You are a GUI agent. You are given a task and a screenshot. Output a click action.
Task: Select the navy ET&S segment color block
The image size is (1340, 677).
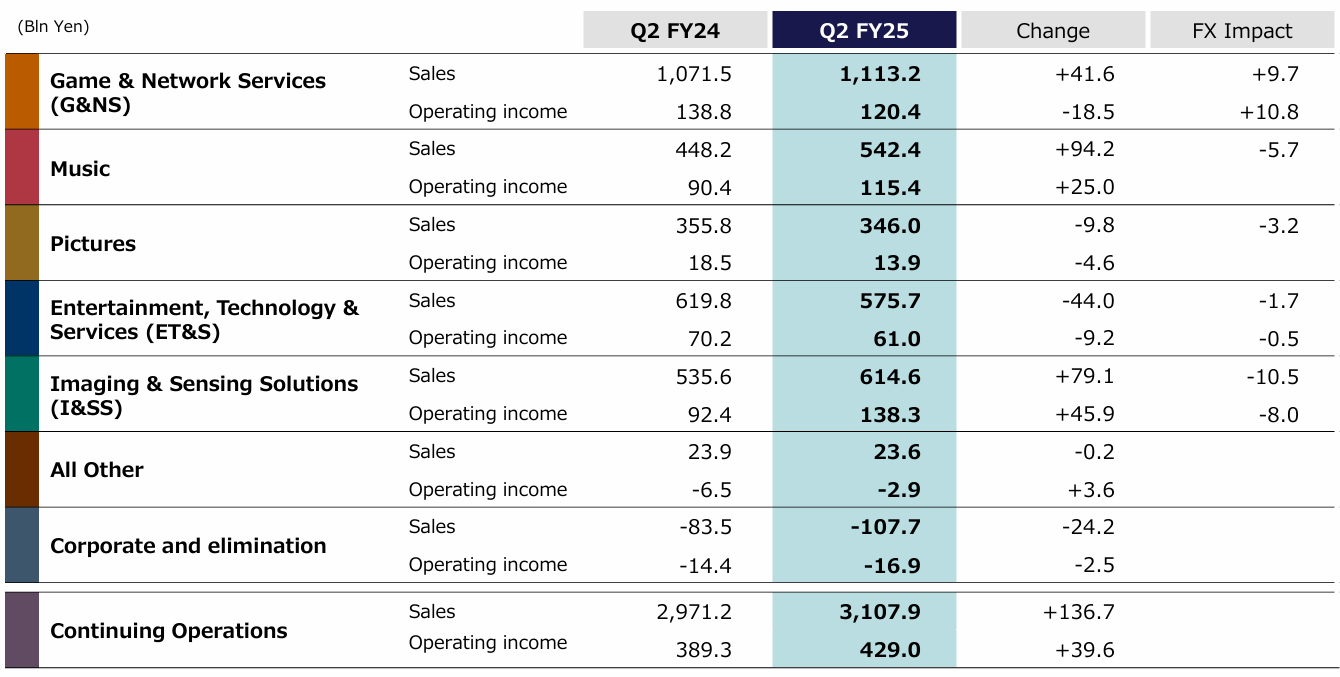coord(22,319)
